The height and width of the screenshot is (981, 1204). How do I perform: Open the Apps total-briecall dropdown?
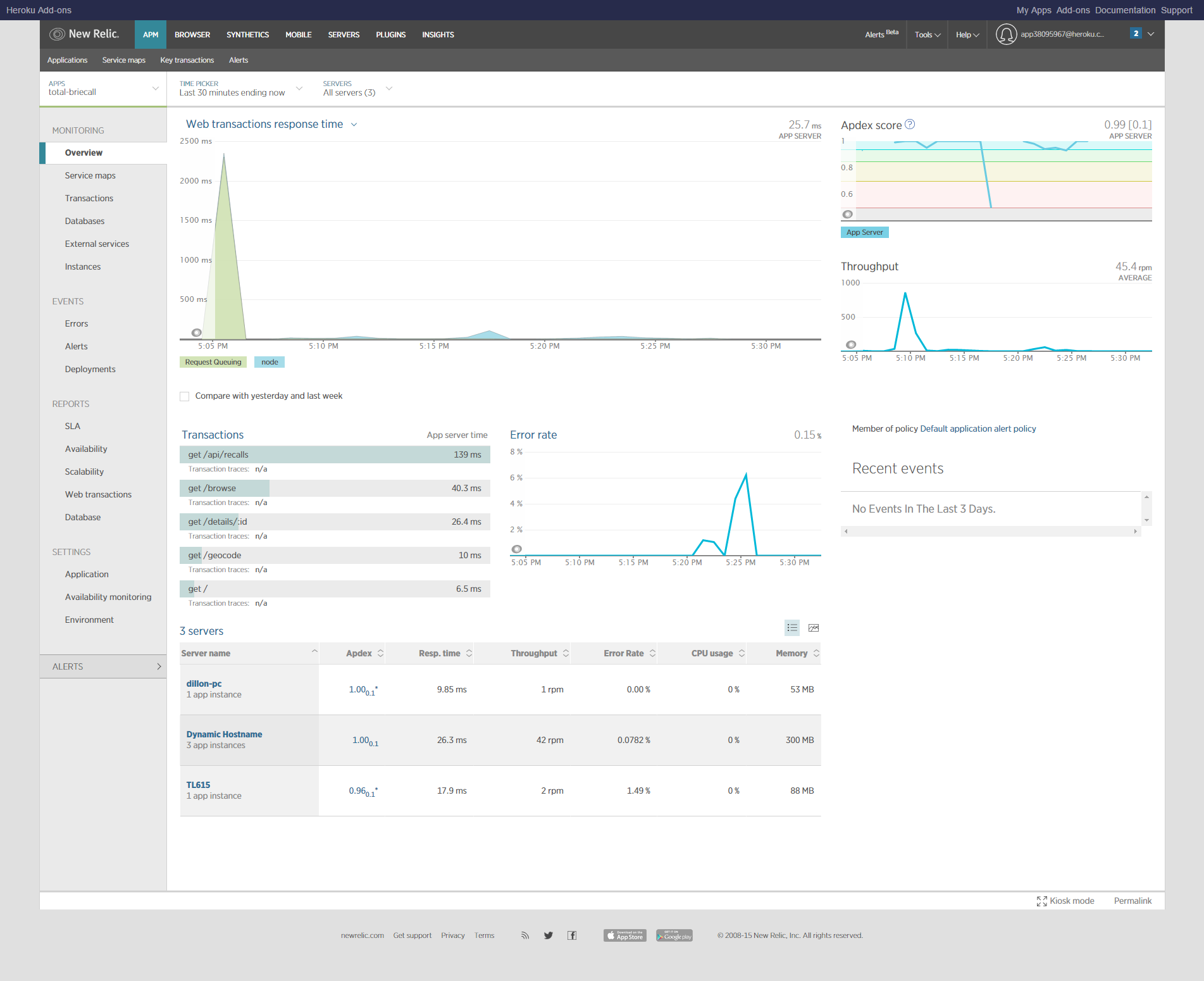coord(103,89)
